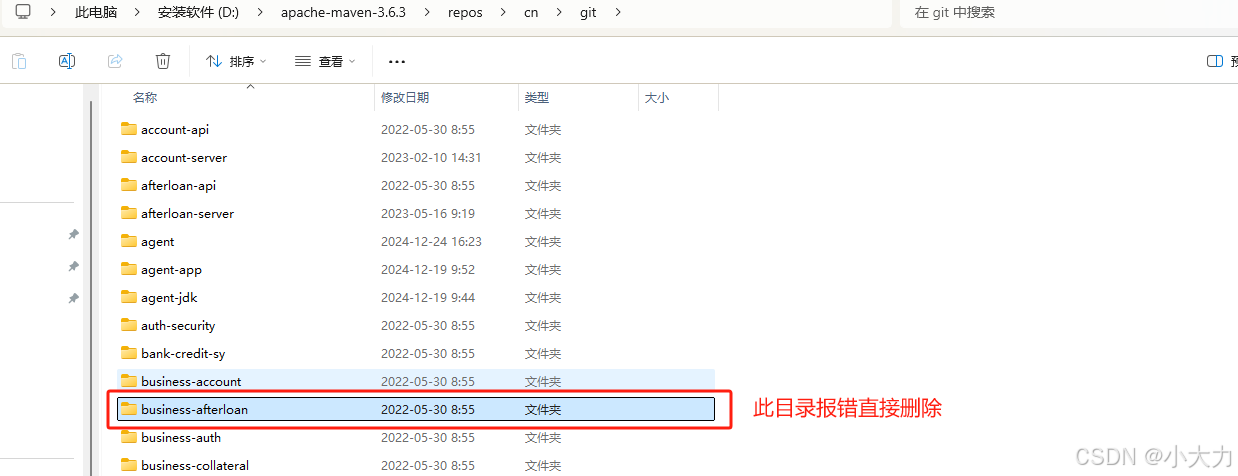The height and width of the screenshot is (476, 1238).
Task: Select the agent folder name
Action: coord(158,242)
